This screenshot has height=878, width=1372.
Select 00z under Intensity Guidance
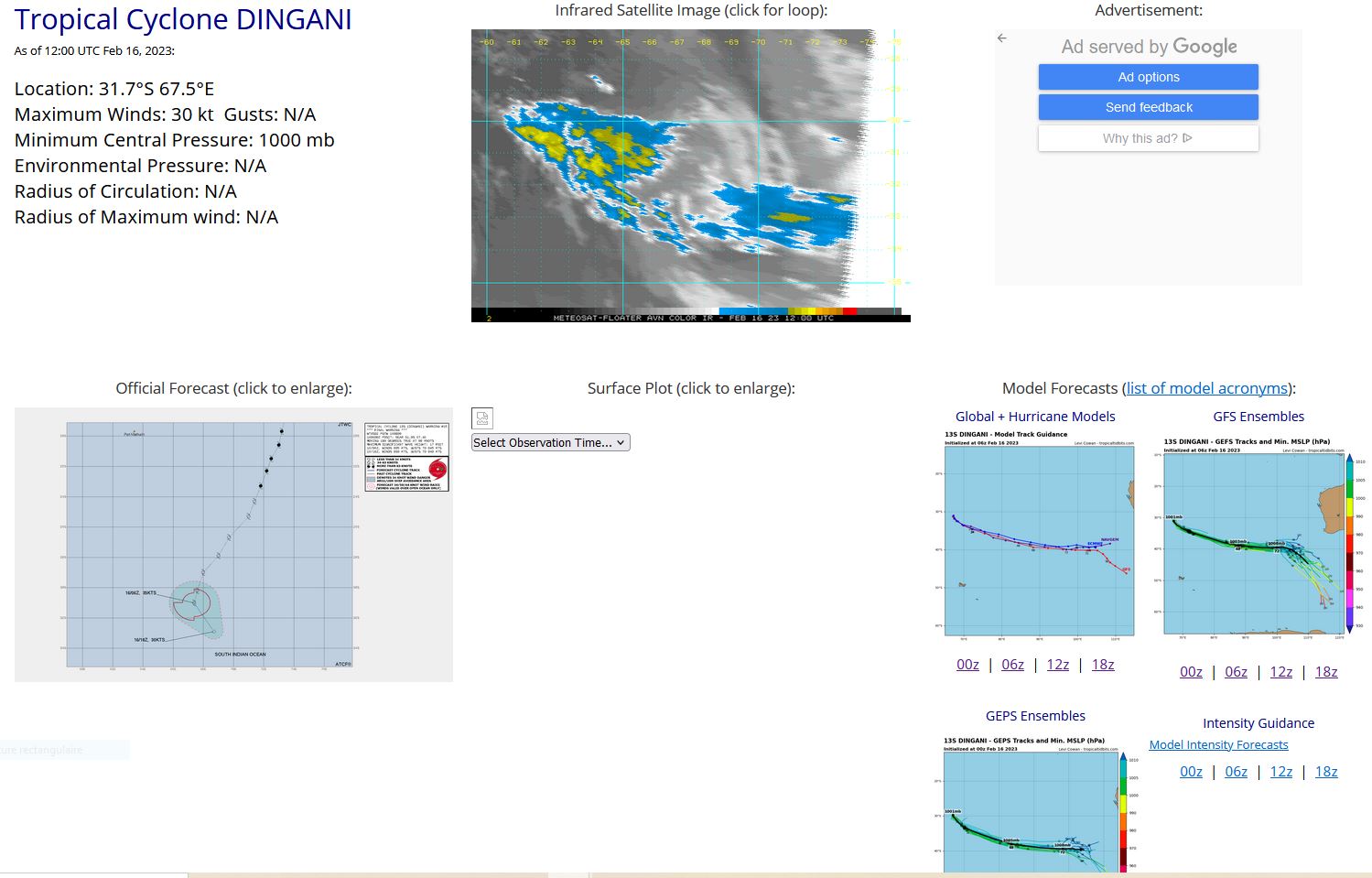point(1191,772)
